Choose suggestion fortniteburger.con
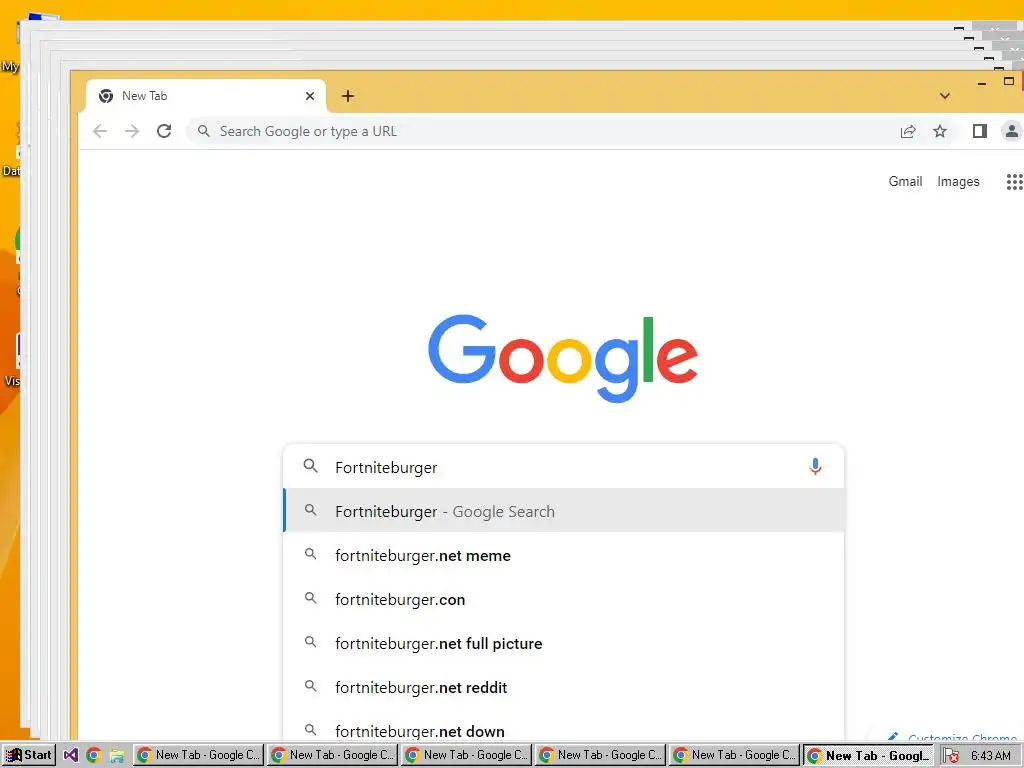 [x=564, y=599]
